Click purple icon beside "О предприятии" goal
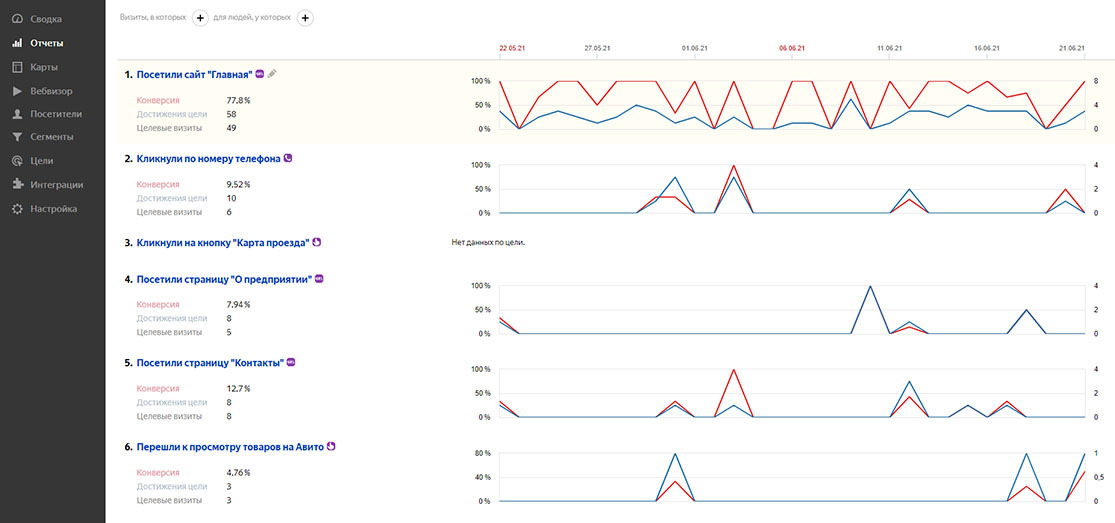Image resolution: width=1115 pixels, height=523 pixels. pos(319,279)
